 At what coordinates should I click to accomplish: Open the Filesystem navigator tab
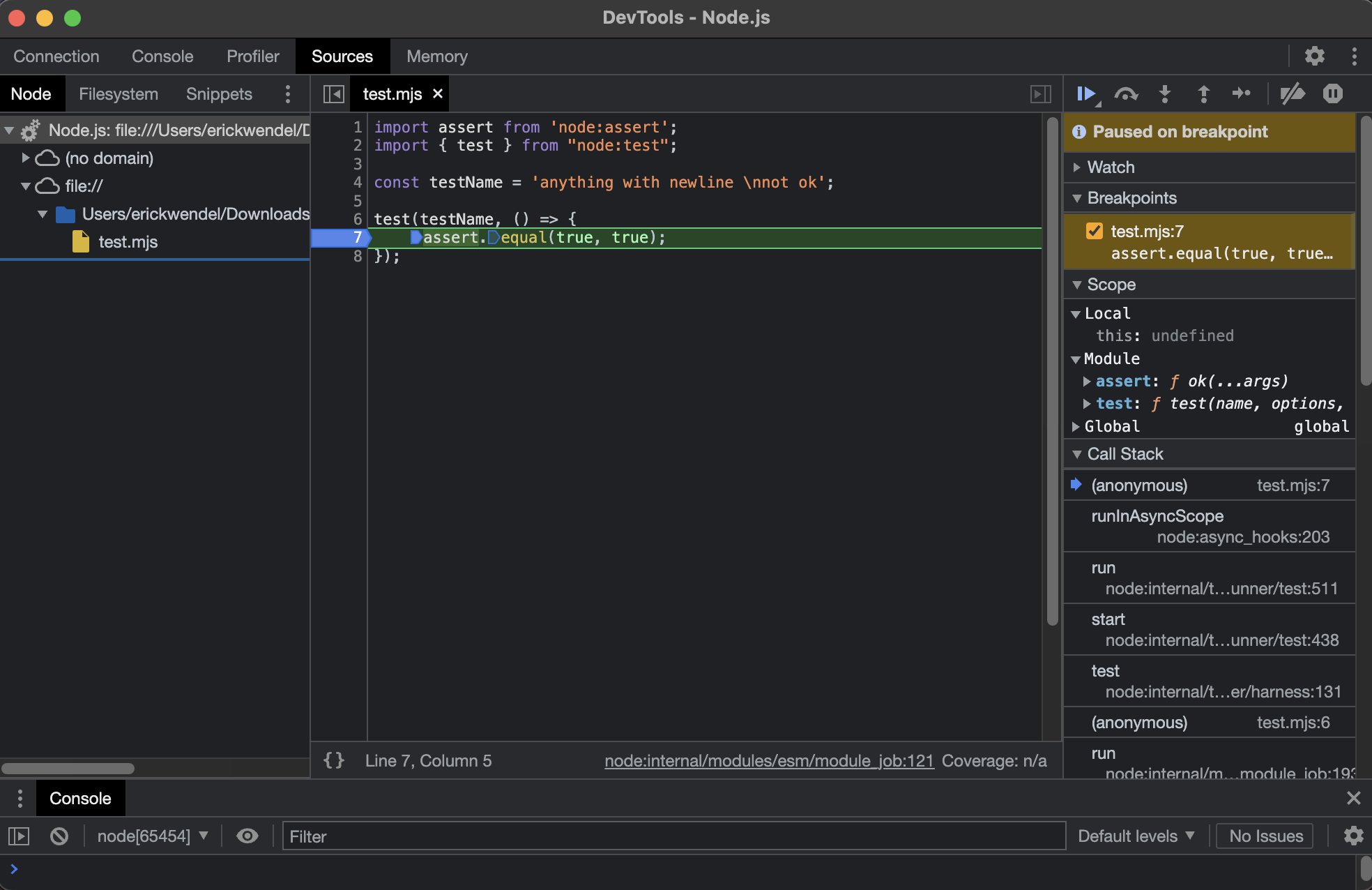pyautogui.click(x=119, y=93)
